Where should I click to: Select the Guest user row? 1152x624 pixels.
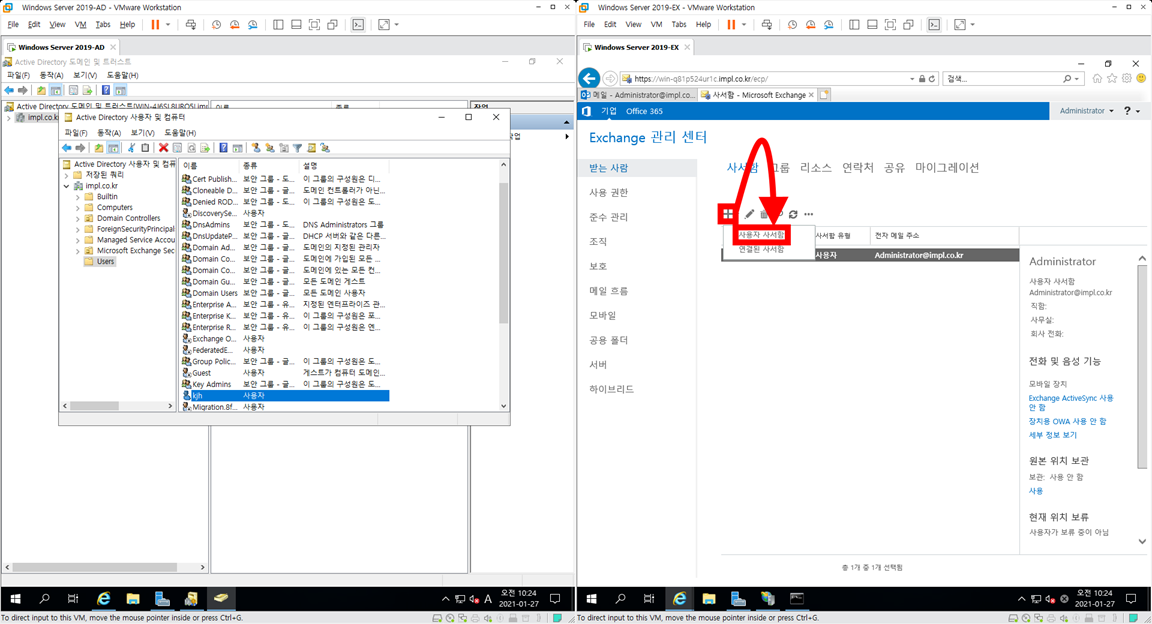285,373
